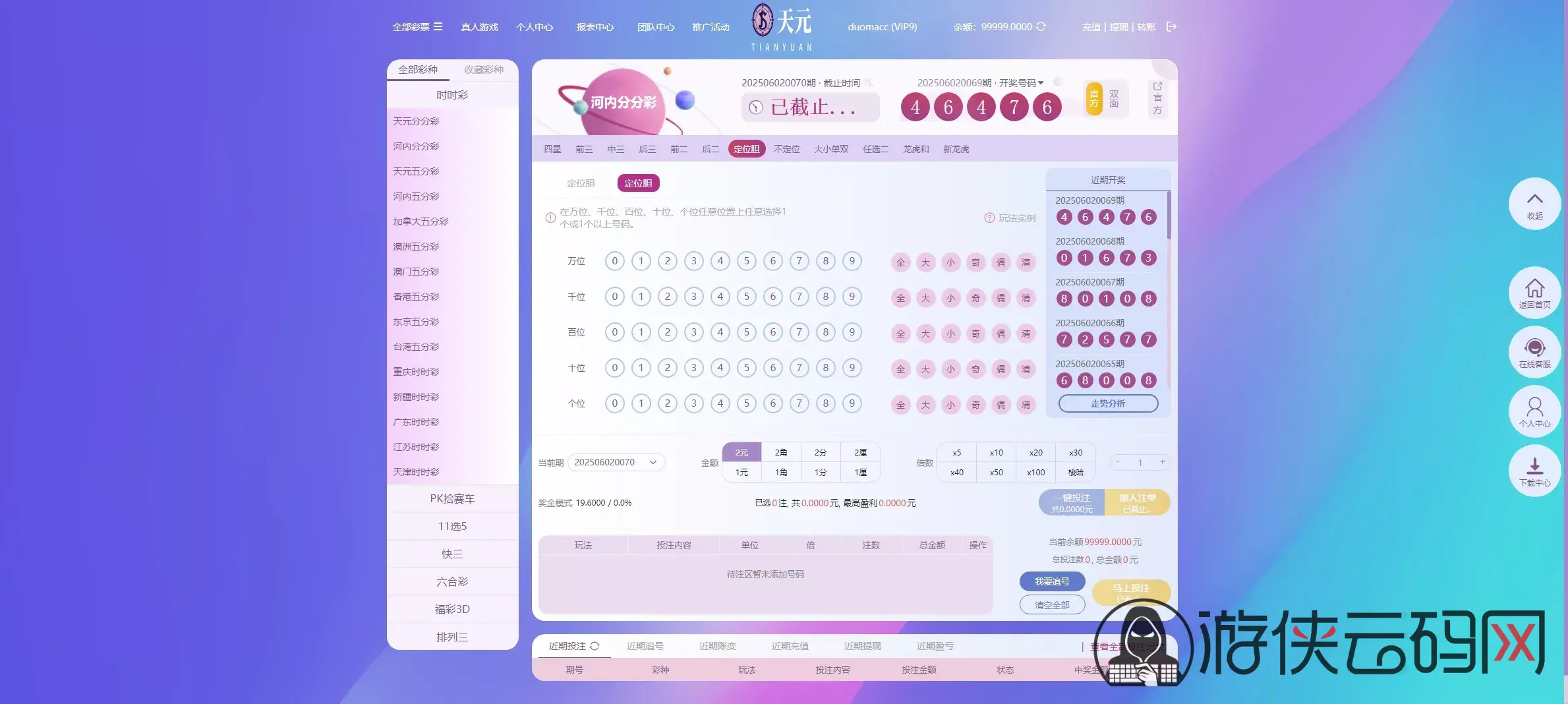Screen dimensions: 1568x704
Task: Expand the 六合彩 category
Action: pos(453,581)
